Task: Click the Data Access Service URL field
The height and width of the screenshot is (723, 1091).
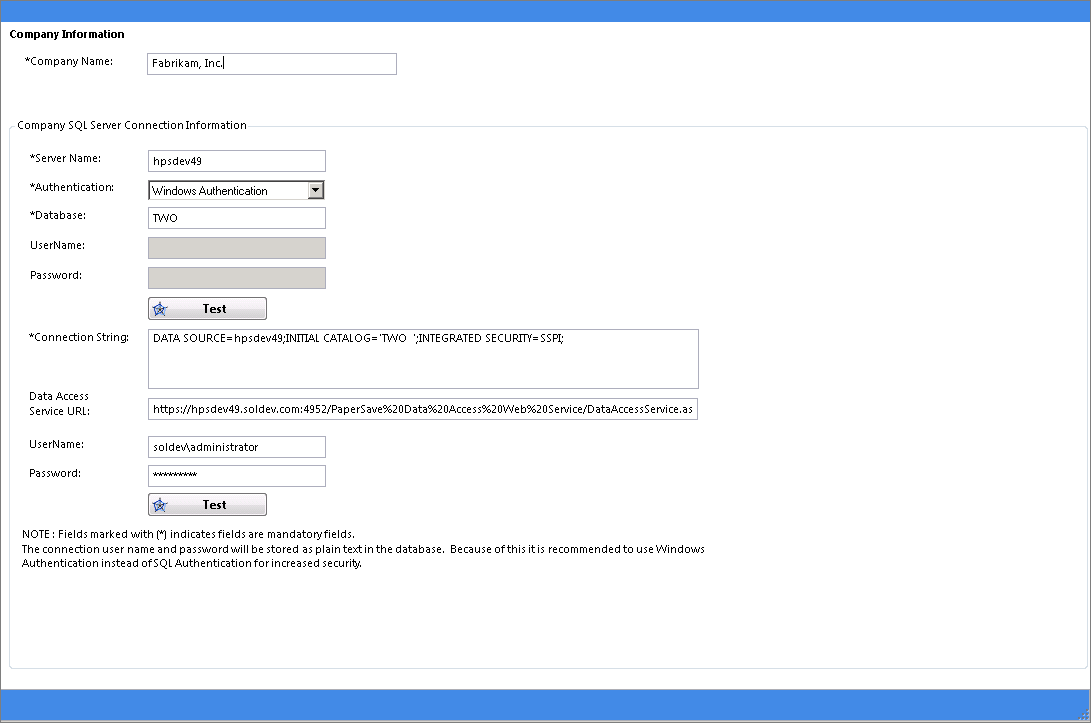Action: click(423, 409)
